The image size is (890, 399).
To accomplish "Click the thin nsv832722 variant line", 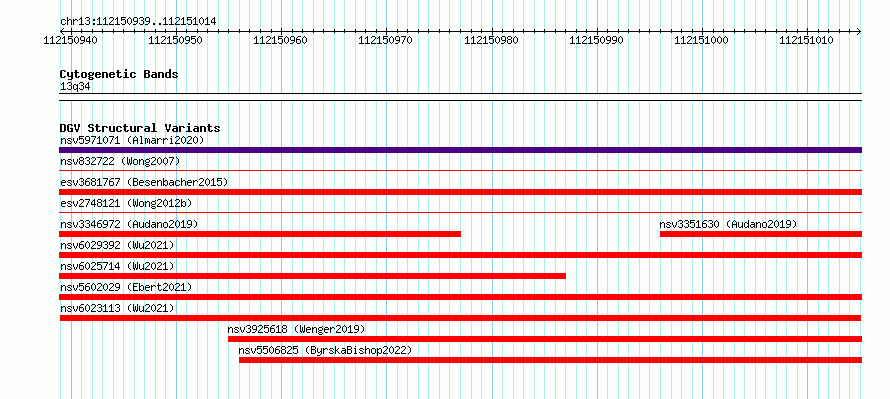I will [460, 170].
